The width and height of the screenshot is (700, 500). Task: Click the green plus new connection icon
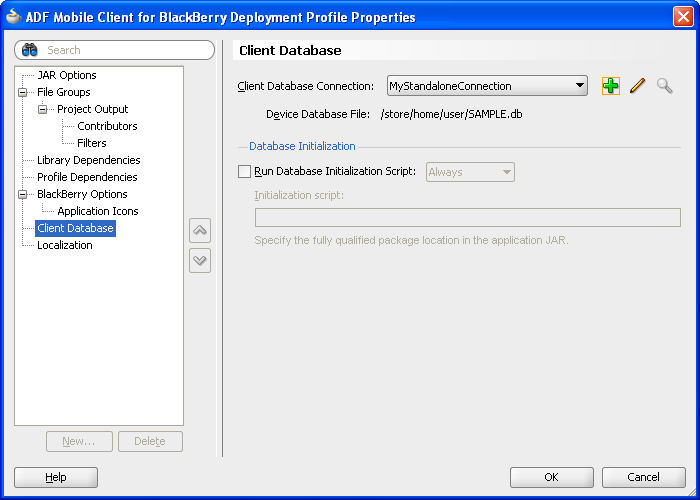610,86
